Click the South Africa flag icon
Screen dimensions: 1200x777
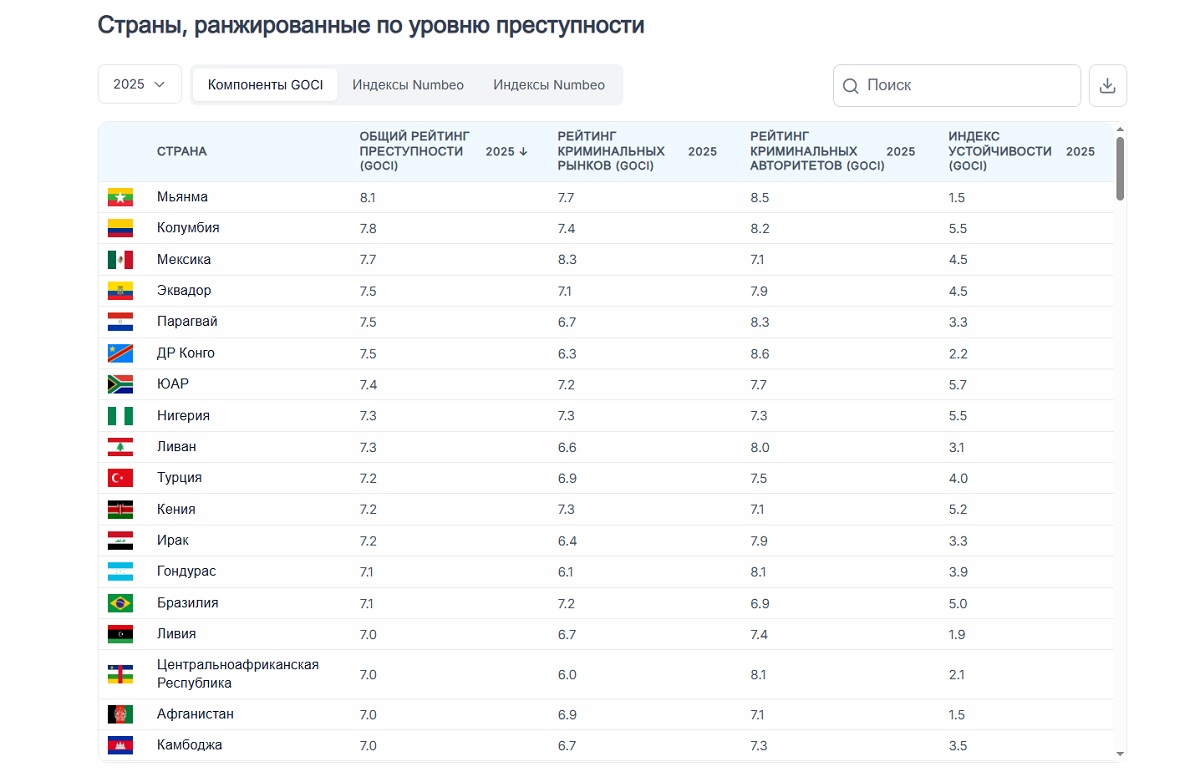click(120, 384)
